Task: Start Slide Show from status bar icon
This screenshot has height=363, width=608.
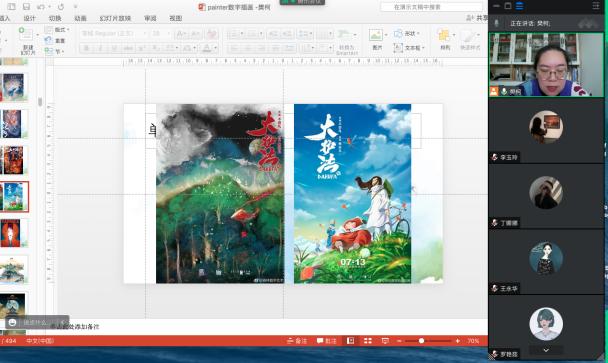Action: [385, 341]
